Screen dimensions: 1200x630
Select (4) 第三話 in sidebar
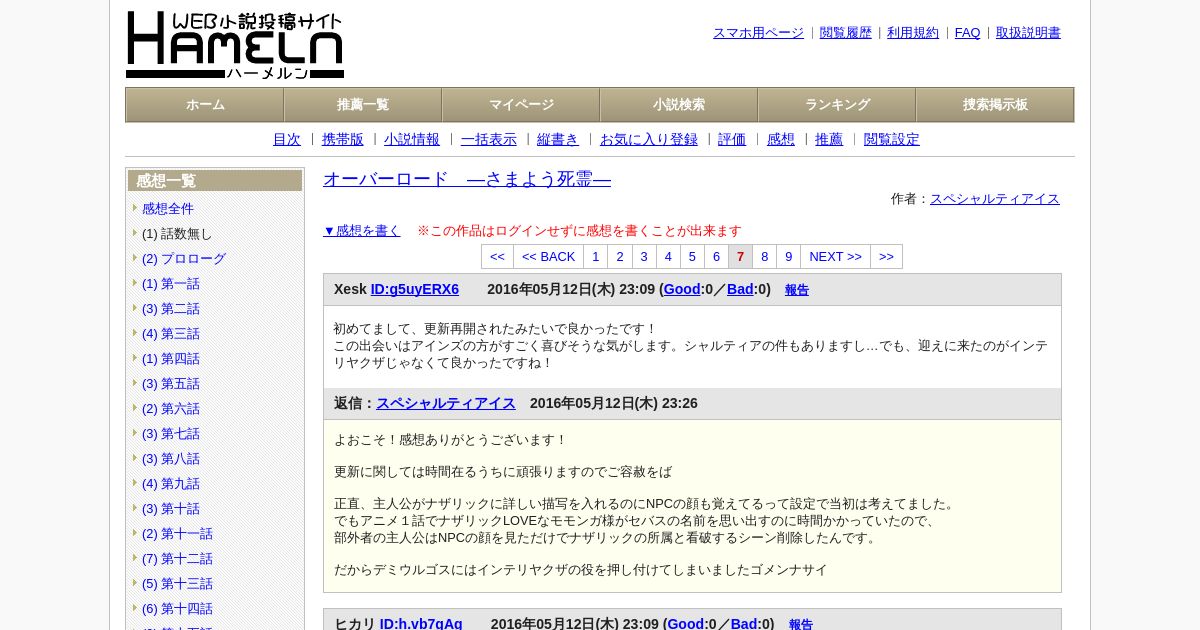tap(171, 334)
